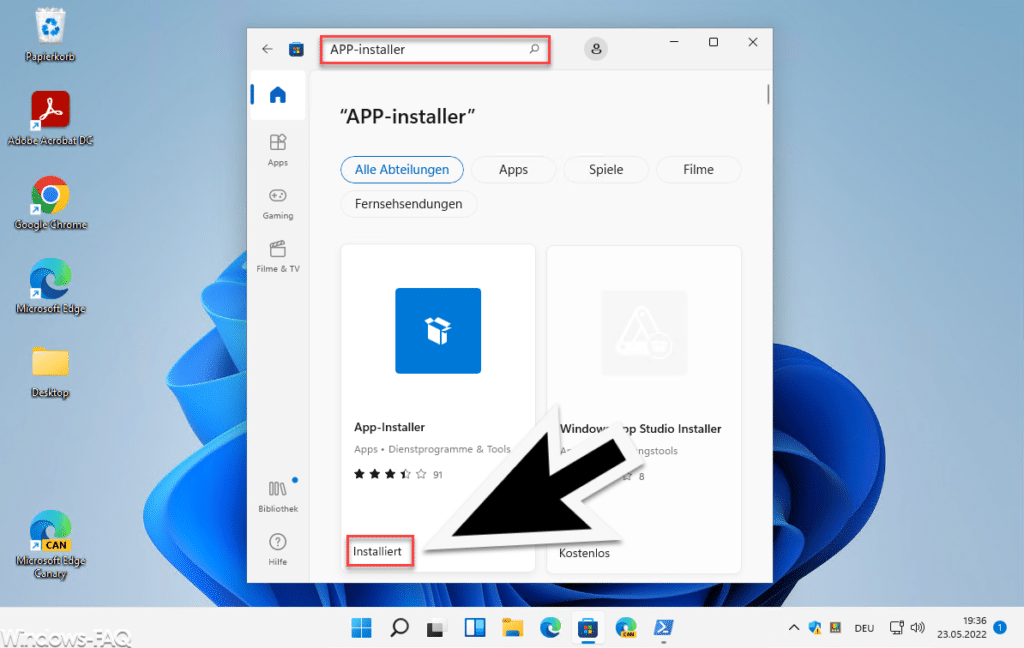Image resolution: width=1024 pixels, height=648 pixels.
Task: Open Filme & TV section in sidebar
Action: click(278, 257)
